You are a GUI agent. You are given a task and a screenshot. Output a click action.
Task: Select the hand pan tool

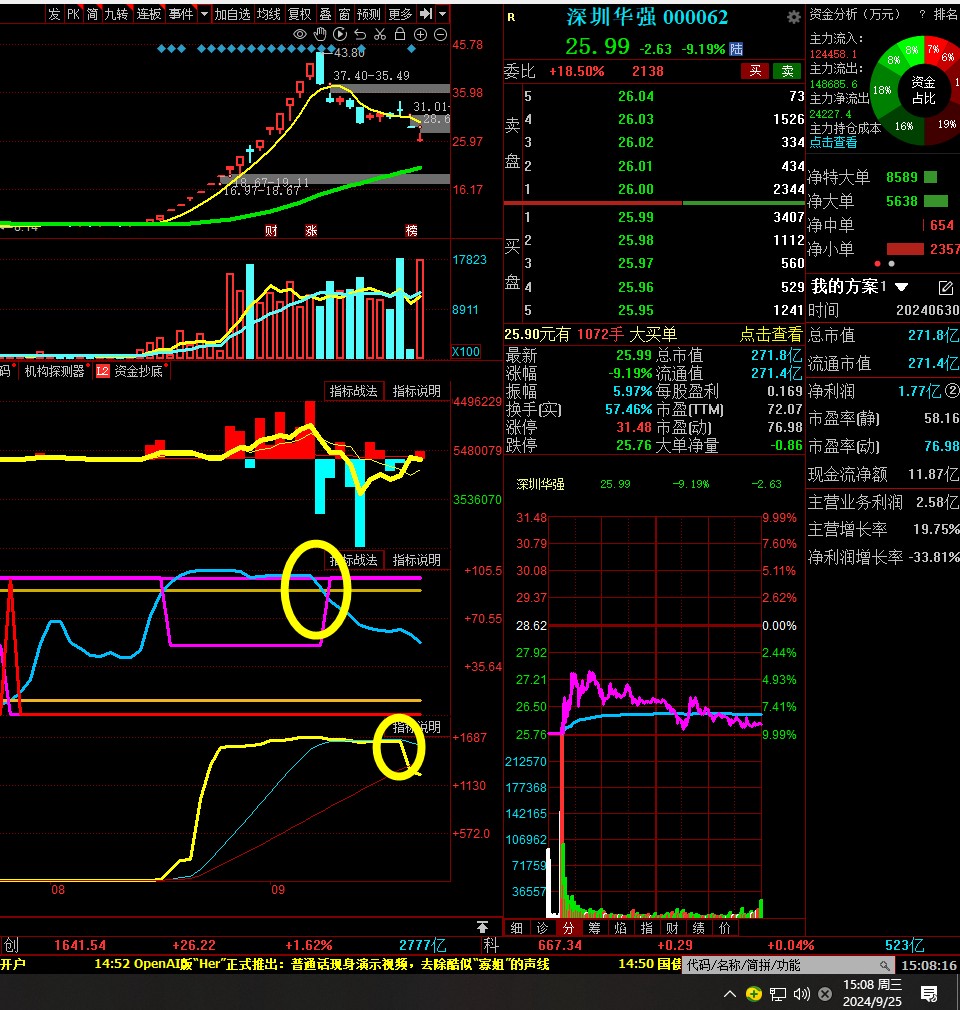pyautogui.click(x=320, y=34)
